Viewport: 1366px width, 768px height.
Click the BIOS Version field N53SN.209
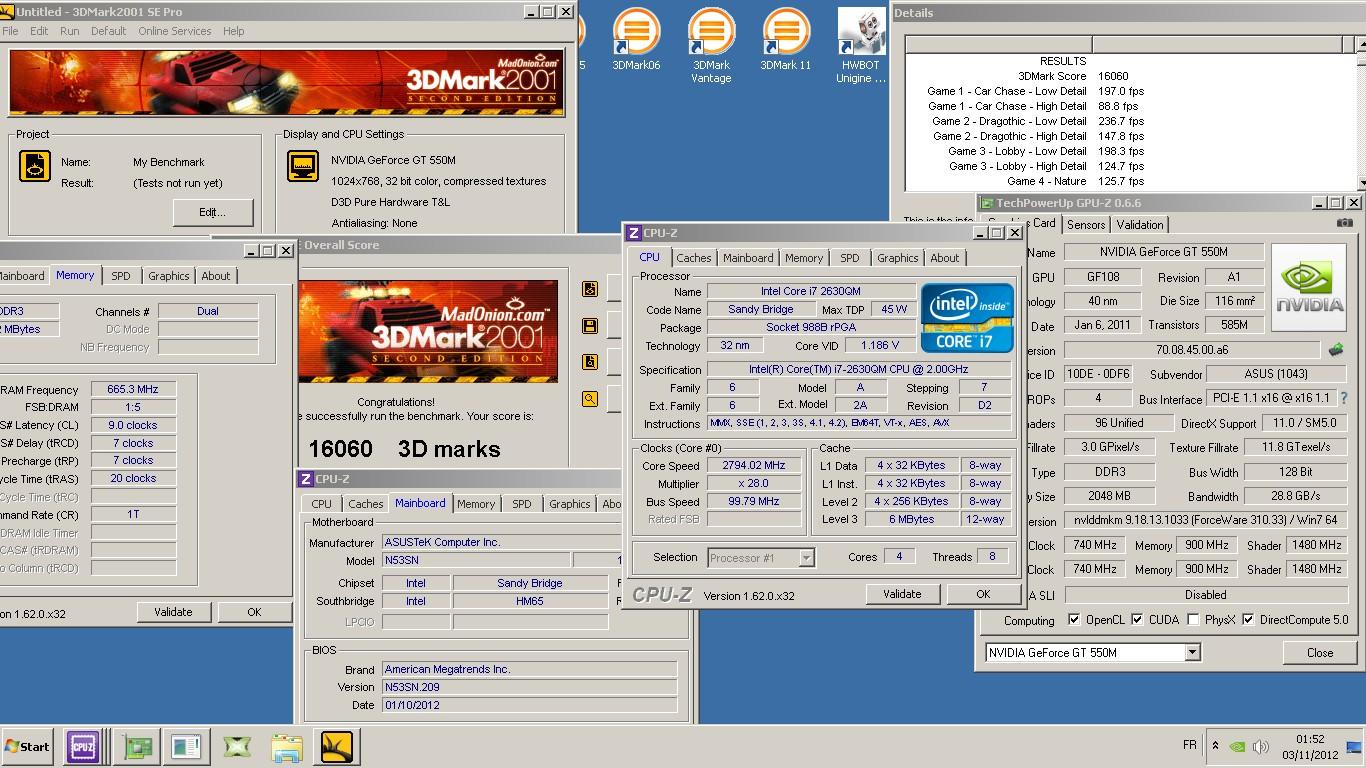529,687
